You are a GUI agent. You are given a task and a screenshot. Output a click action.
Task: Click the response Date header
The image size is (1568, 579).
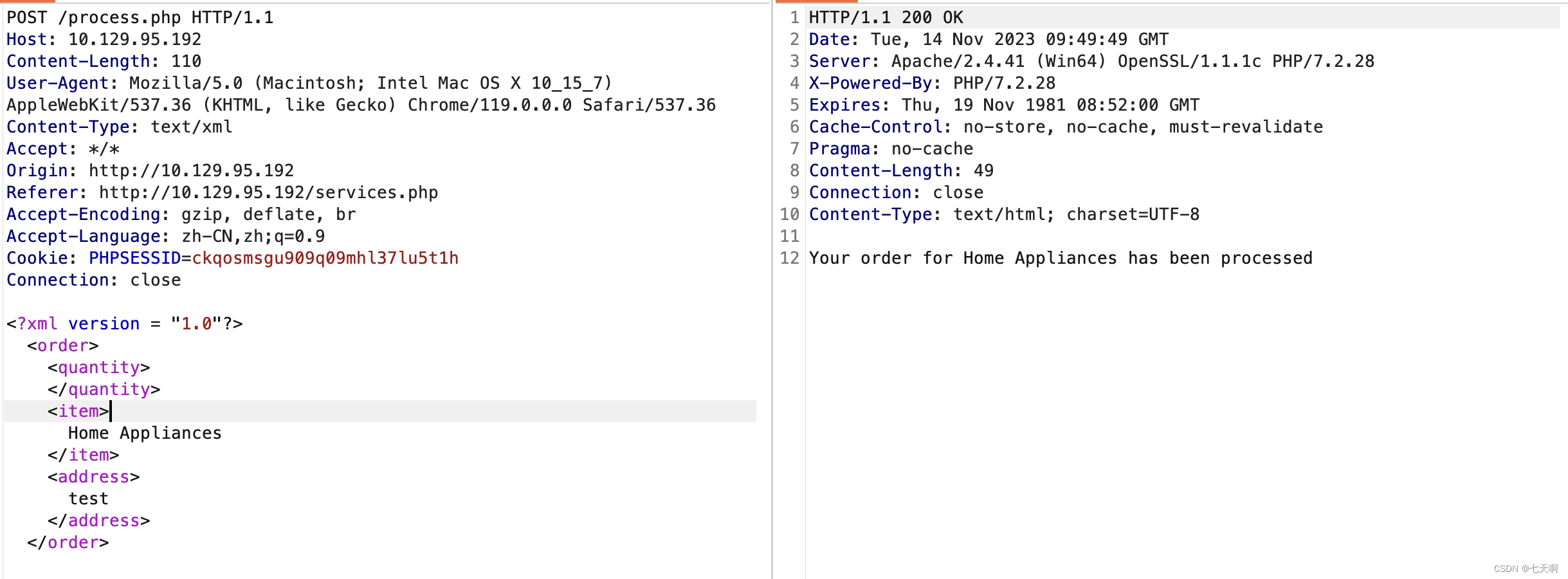(989, 39)
